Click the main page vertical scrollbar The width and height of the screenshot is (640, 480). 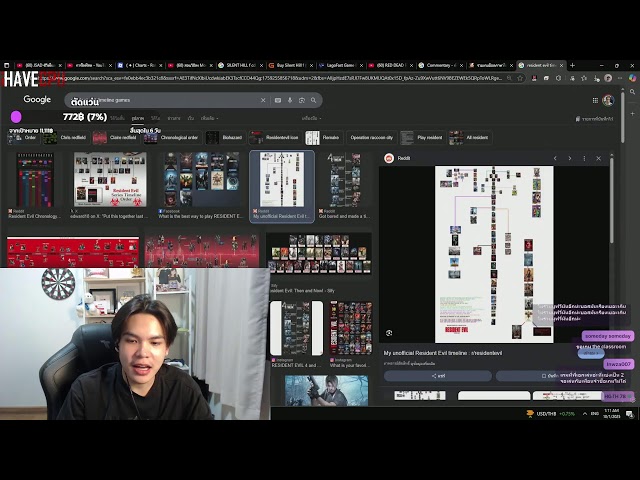coord(622,116)
